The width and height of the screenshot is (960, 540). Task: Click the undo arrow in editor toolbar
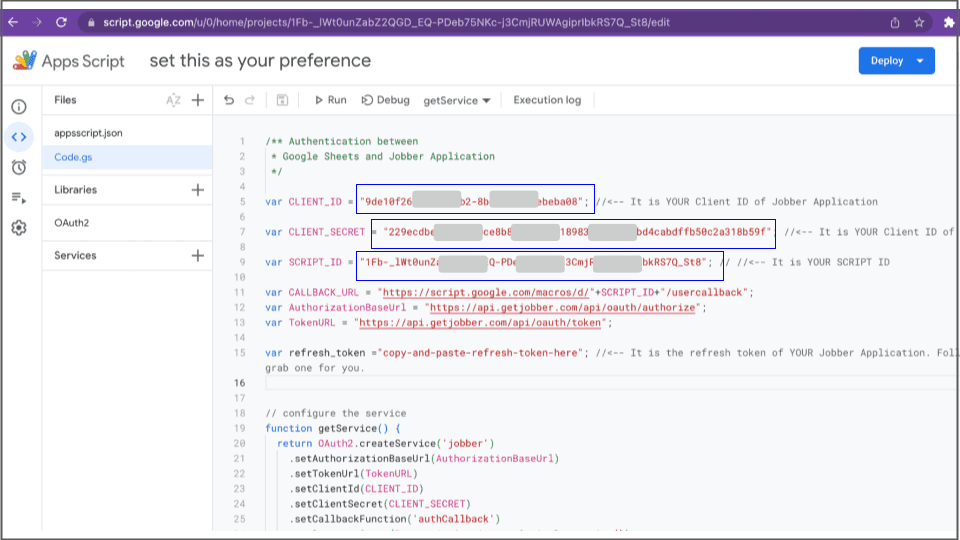pyautogui.click(x=229, y=100)
